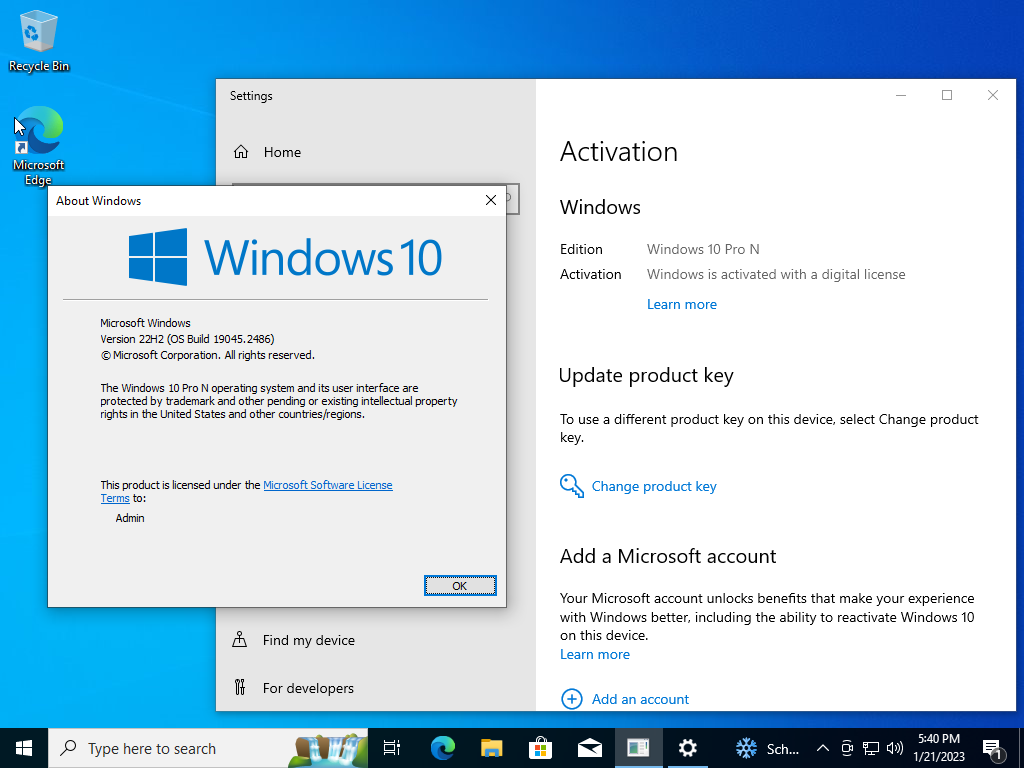Click the Find my device person icon
Image resolution: width=1024 pixels, height=768 pixels.
pyautogui.click(x=240, y=639)
